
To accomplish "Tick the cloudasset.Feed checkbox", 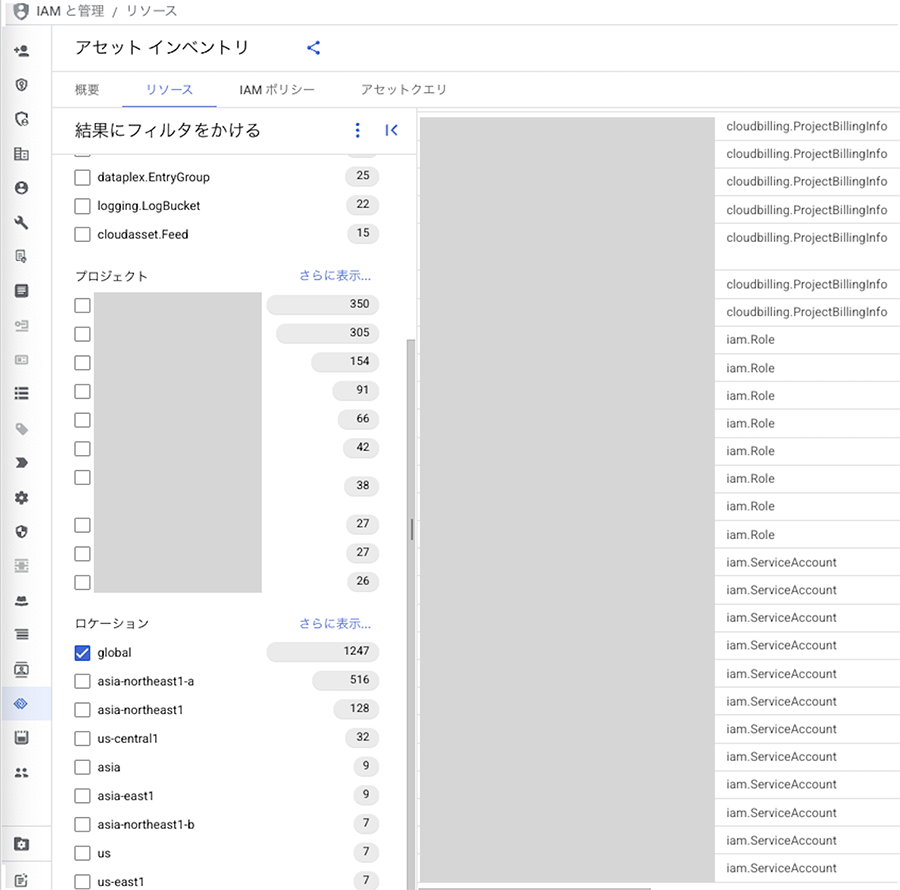I will pos(83,235).
